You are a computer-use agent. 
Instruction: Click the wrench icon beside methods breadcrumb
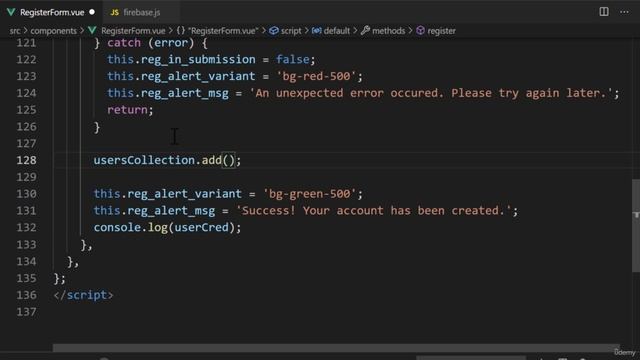click(365, 30)
